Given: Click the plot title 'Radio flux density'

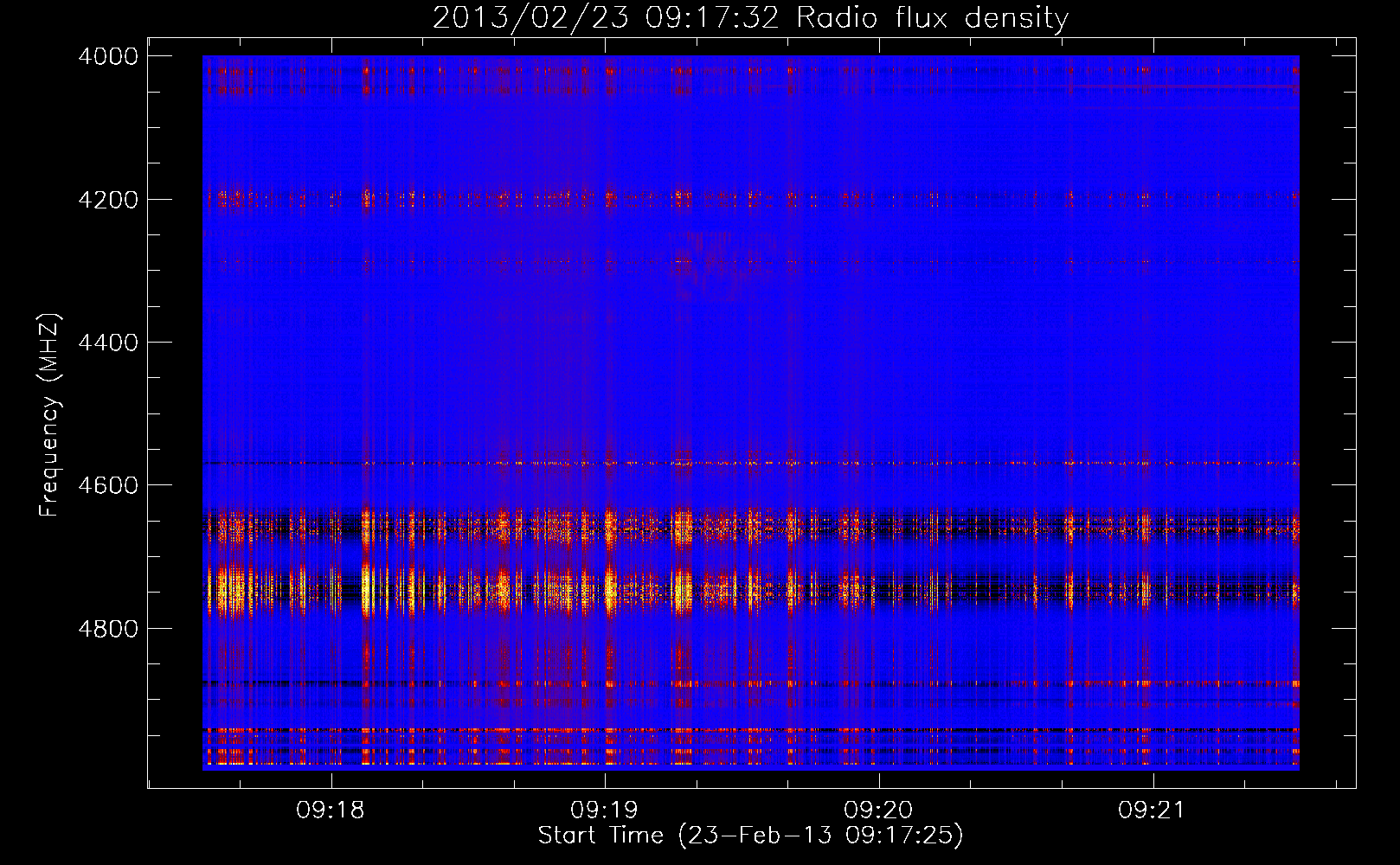Looking at the screenshot, I should click(x=933, y=17).
